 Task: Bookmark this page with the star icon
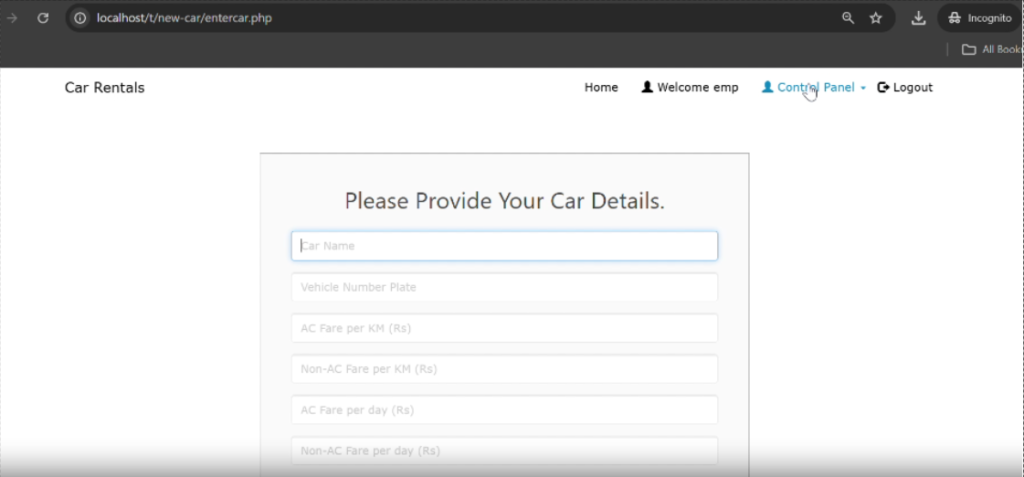pos(876,18)
